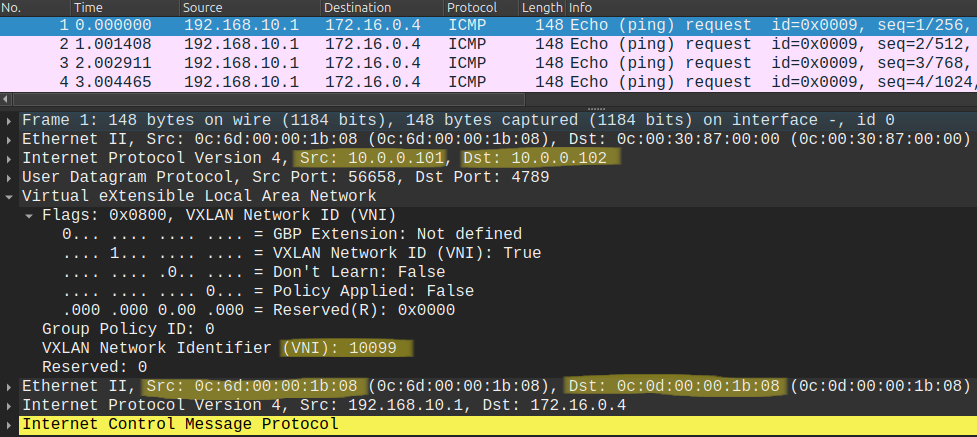Screen dimensions: 977x437
Task: Select the Don't Learn: False flag line
Action: [x=253, y=272]
